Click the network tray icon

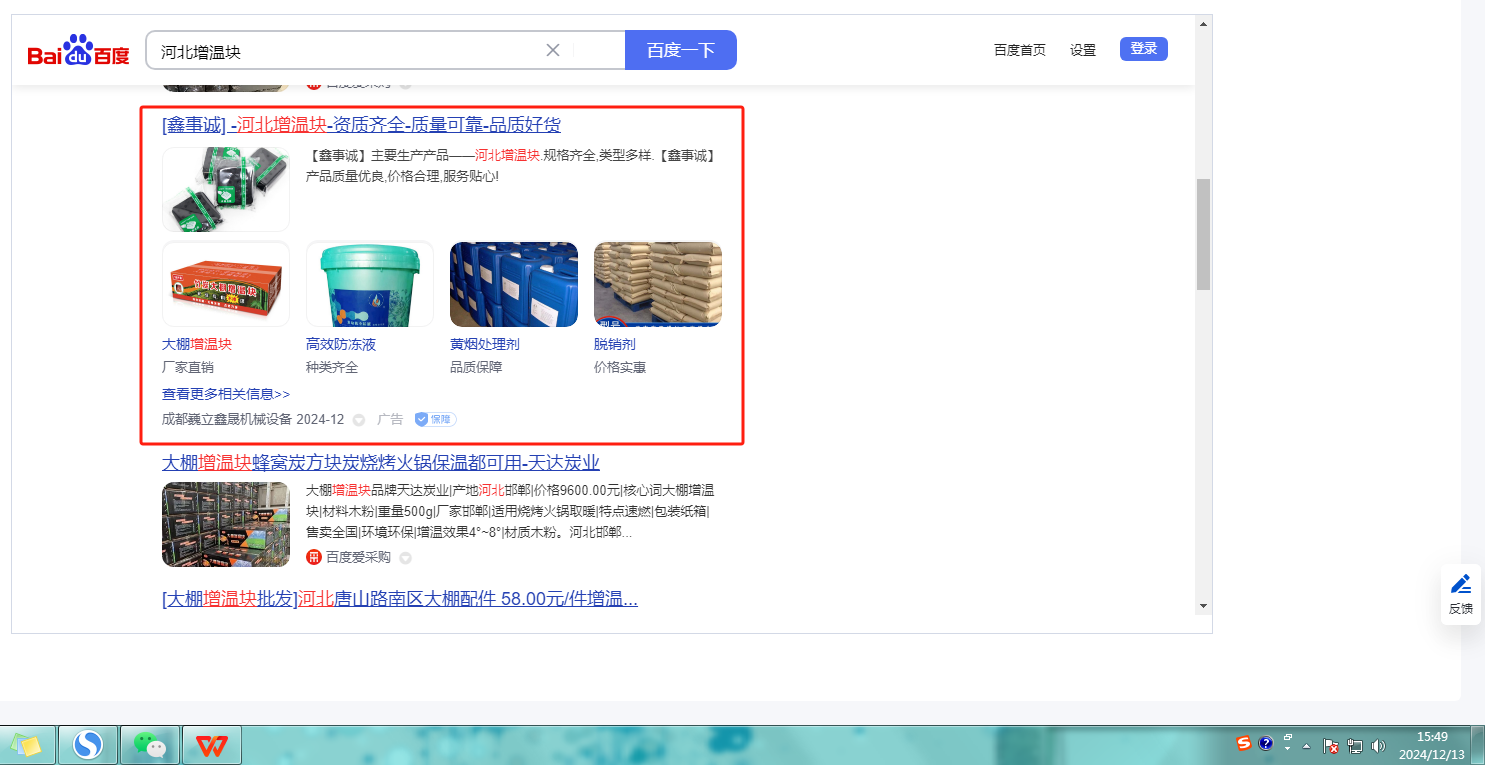[1355, 746]
